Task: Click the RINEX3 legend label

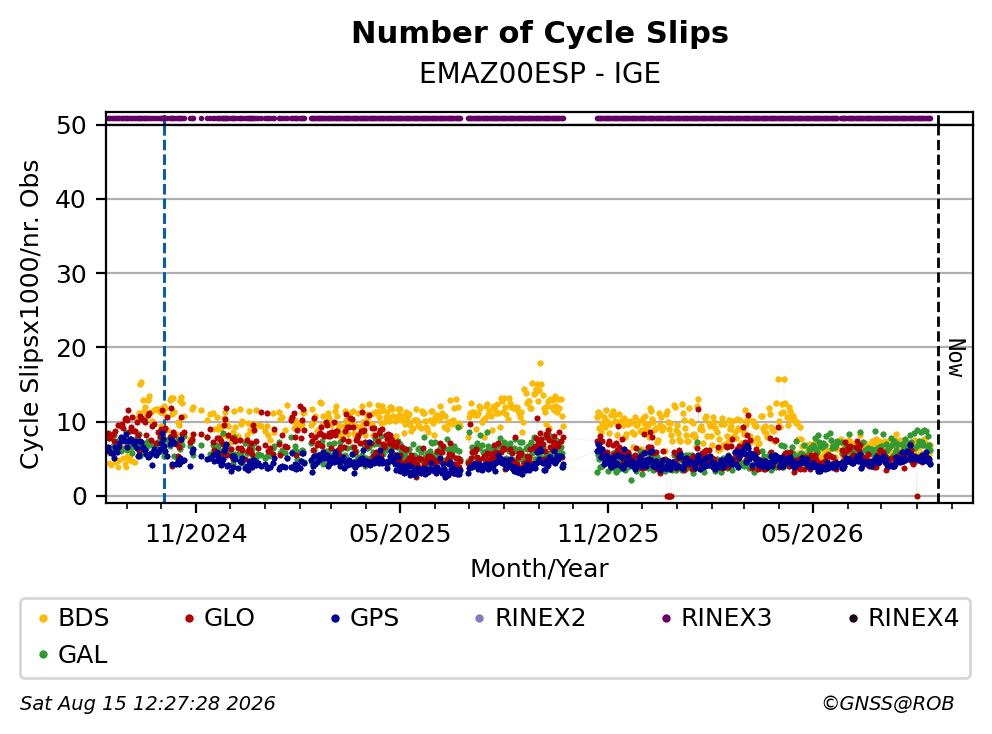Action: 726,618
